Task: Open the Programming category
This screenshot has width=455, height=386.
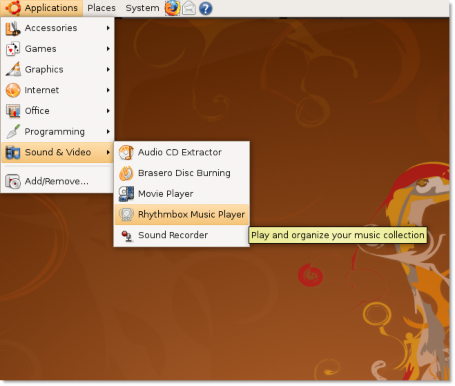Action: pyautogui.click(x=58, y=132)
